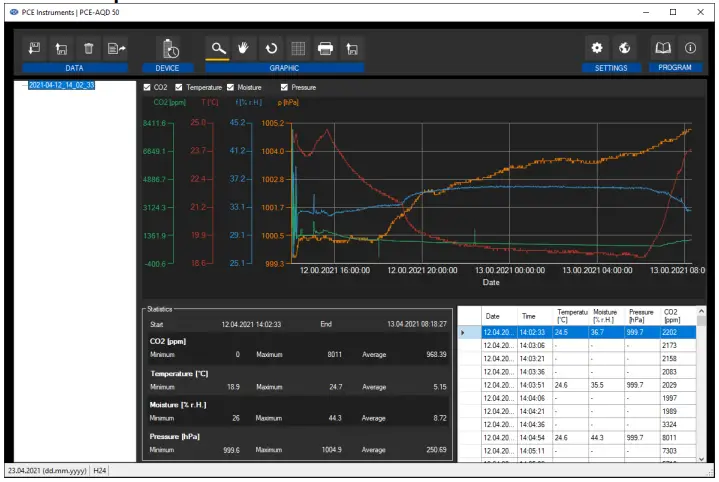Select tree item 2021-04-12_14_02_33
719x482 pixels.
point(61,85)
